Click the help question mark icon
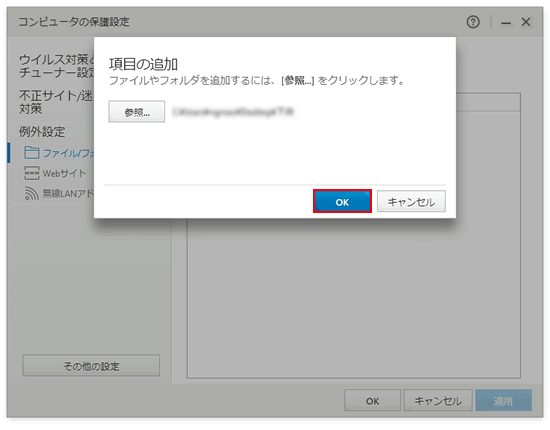 coord(473,22)
